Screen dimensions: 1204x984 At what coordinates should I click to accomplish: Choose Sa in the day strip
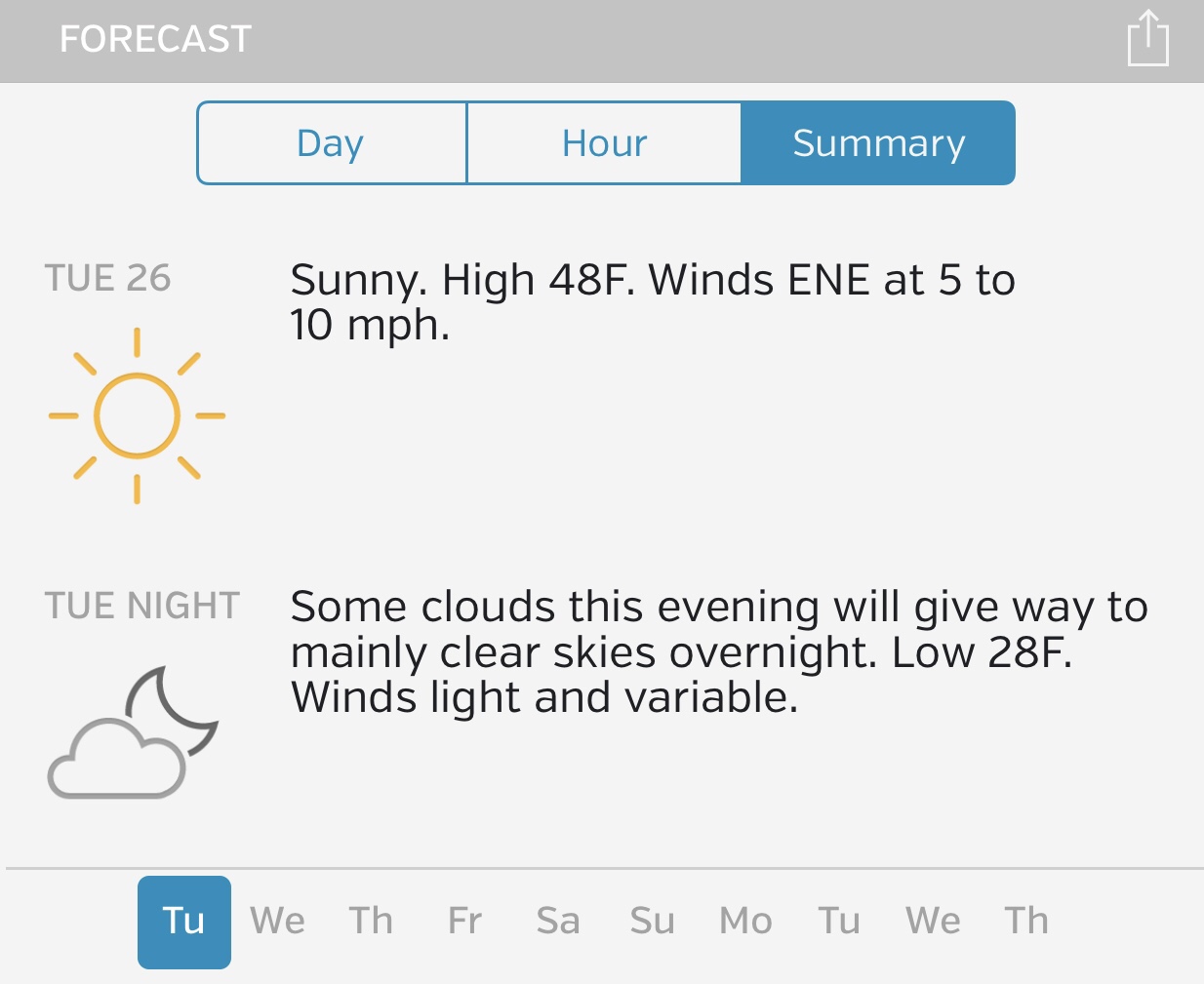point(558,922)
